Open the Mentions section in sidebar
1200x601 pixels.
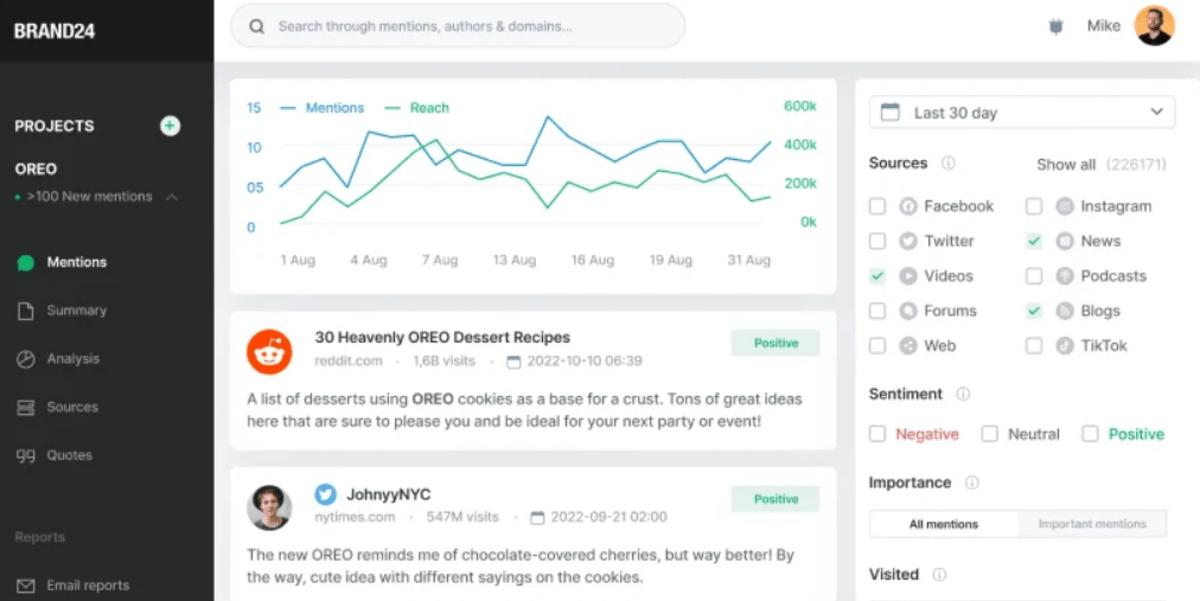tap(75, 262)
